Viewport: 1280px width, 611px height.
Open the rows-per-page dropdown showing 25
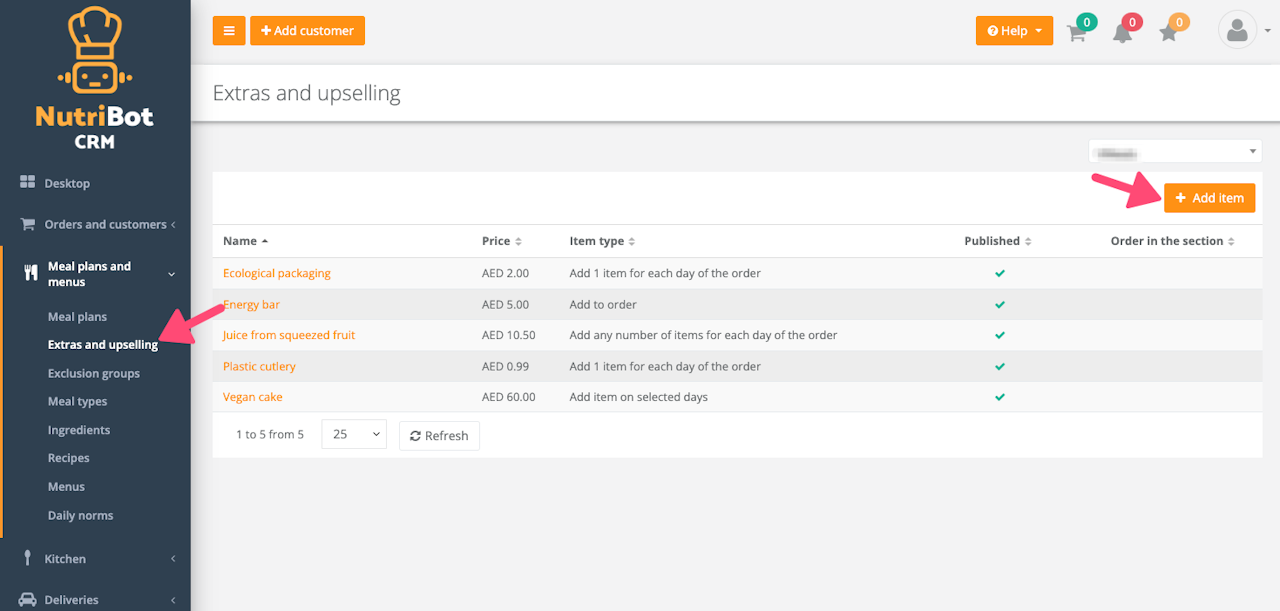[x=354, y=435]
